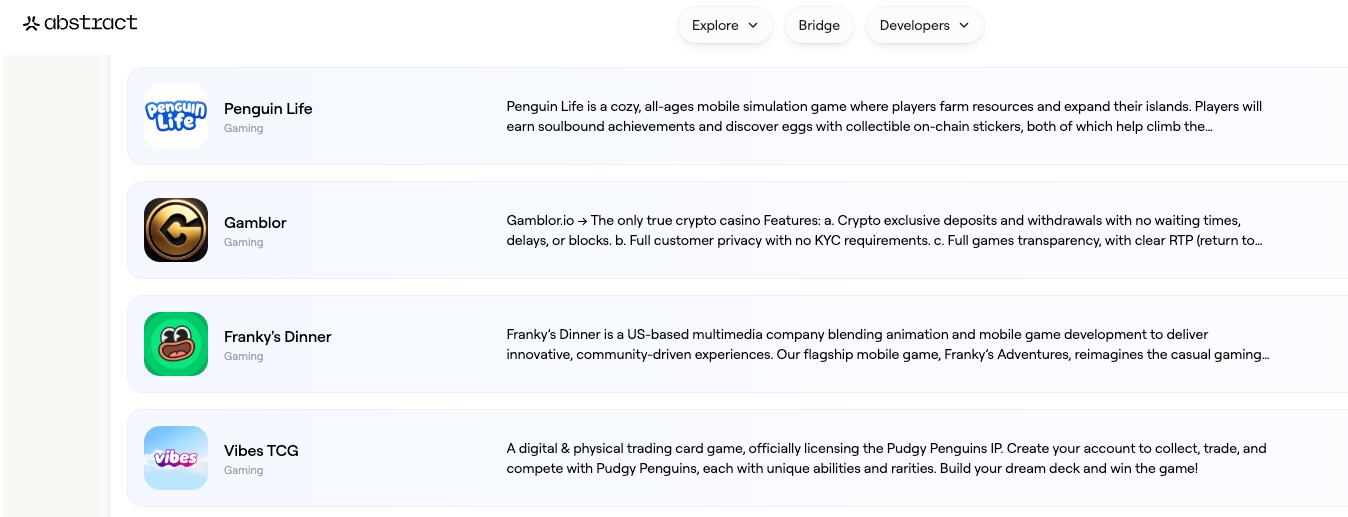Select the Franky's Dinner title

(277, 337)
